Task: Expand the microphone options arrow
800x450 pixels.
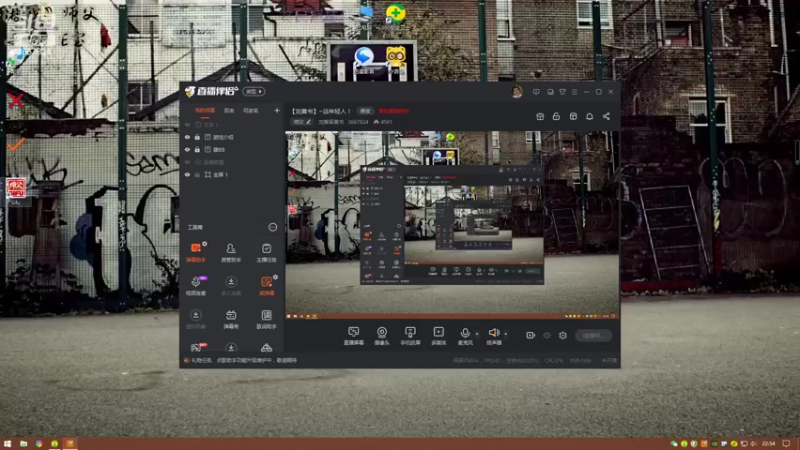Action: pos(477,334)
